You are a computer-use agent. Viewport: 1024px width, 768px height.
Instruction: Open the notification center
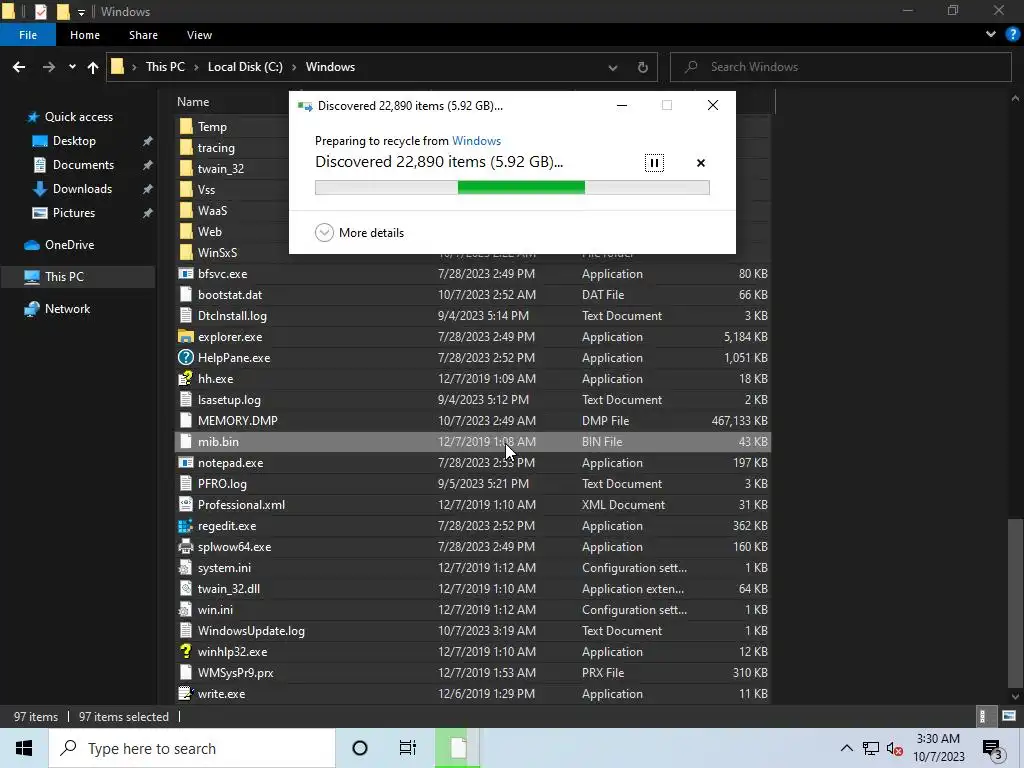993,749
